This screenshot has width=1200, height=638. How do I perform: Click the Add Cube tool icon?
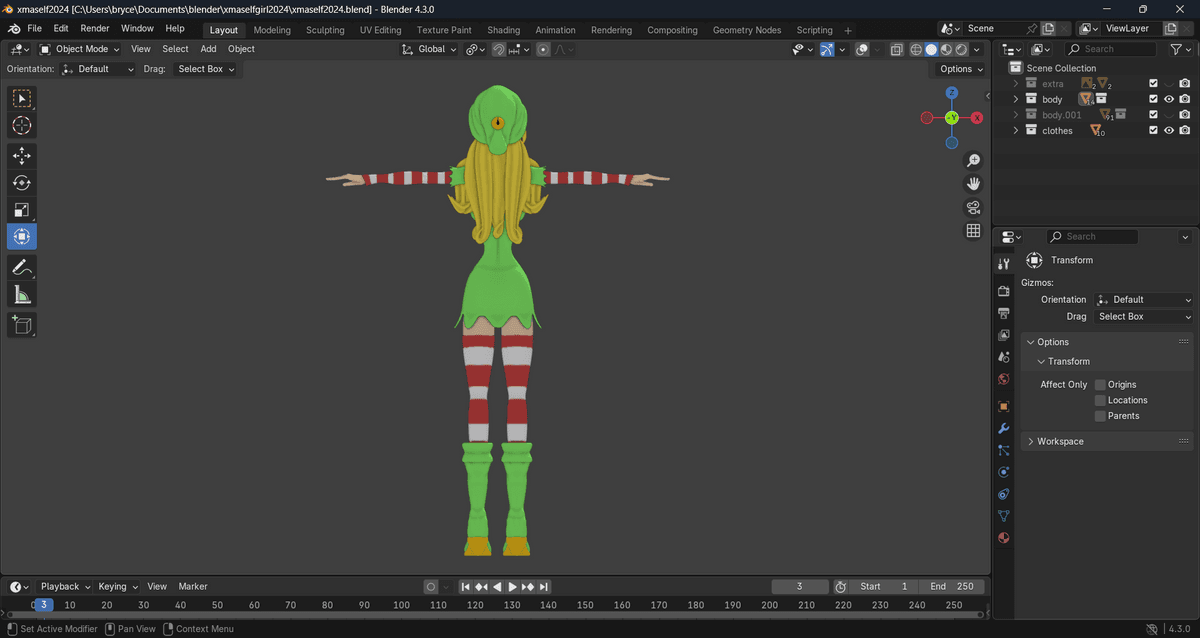(x=22, y=325)
